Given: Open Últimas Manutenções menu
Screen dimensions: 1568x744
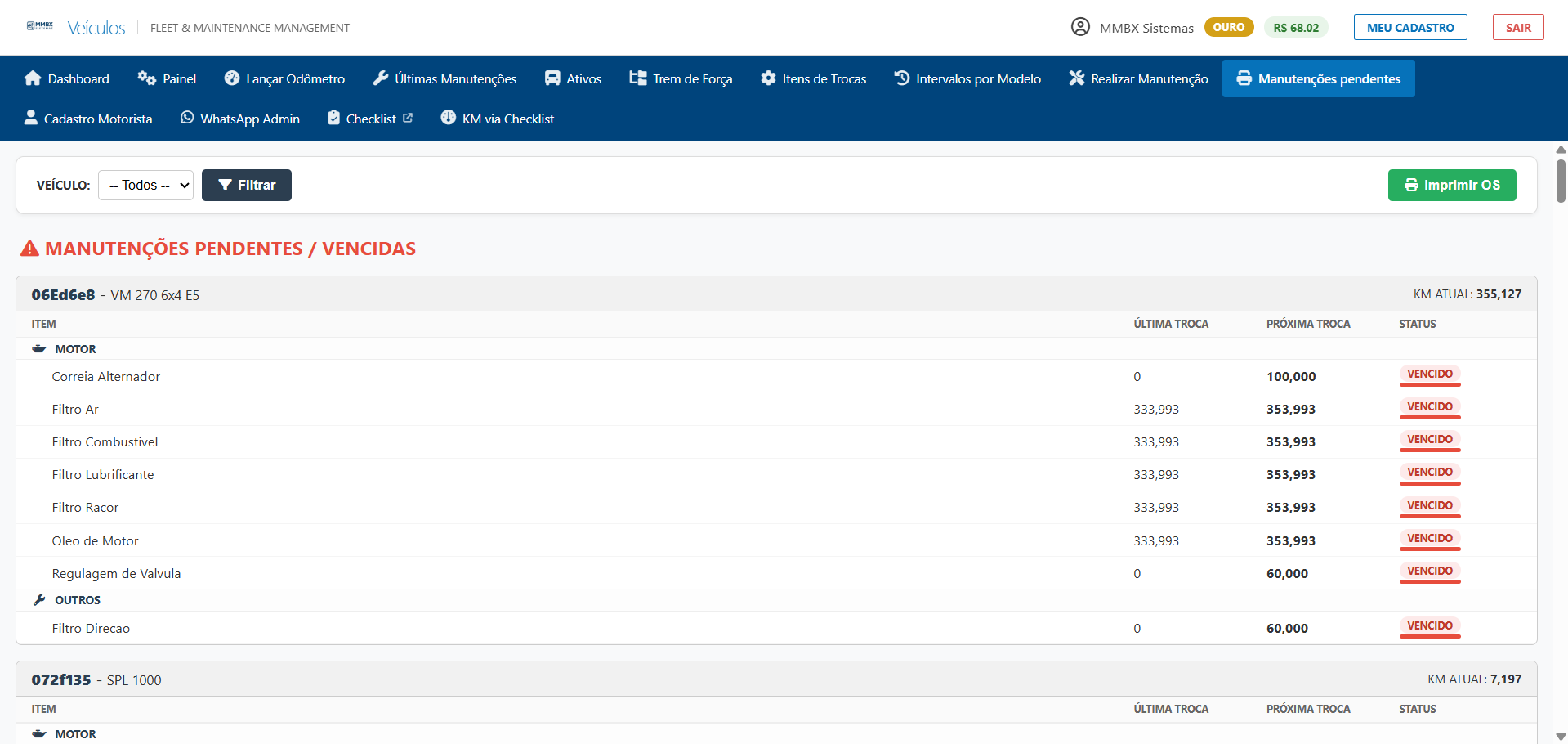Looking at the screenshot, I should (x=444, y=78).
